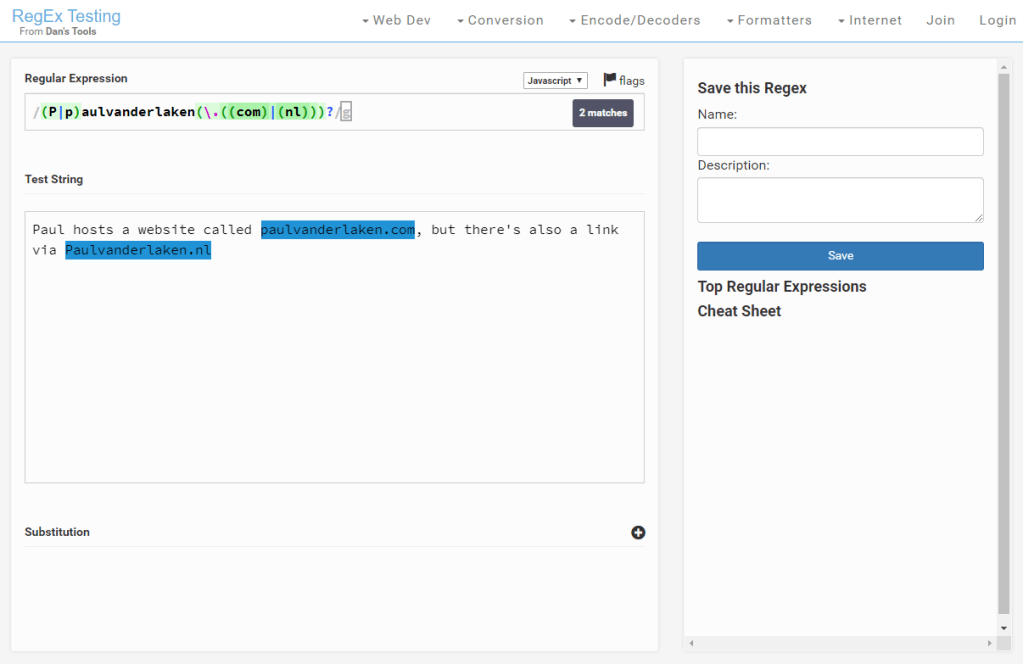Focus the regex Name input field
This screenshot has height=664, width=1023.
coord(840,141)
